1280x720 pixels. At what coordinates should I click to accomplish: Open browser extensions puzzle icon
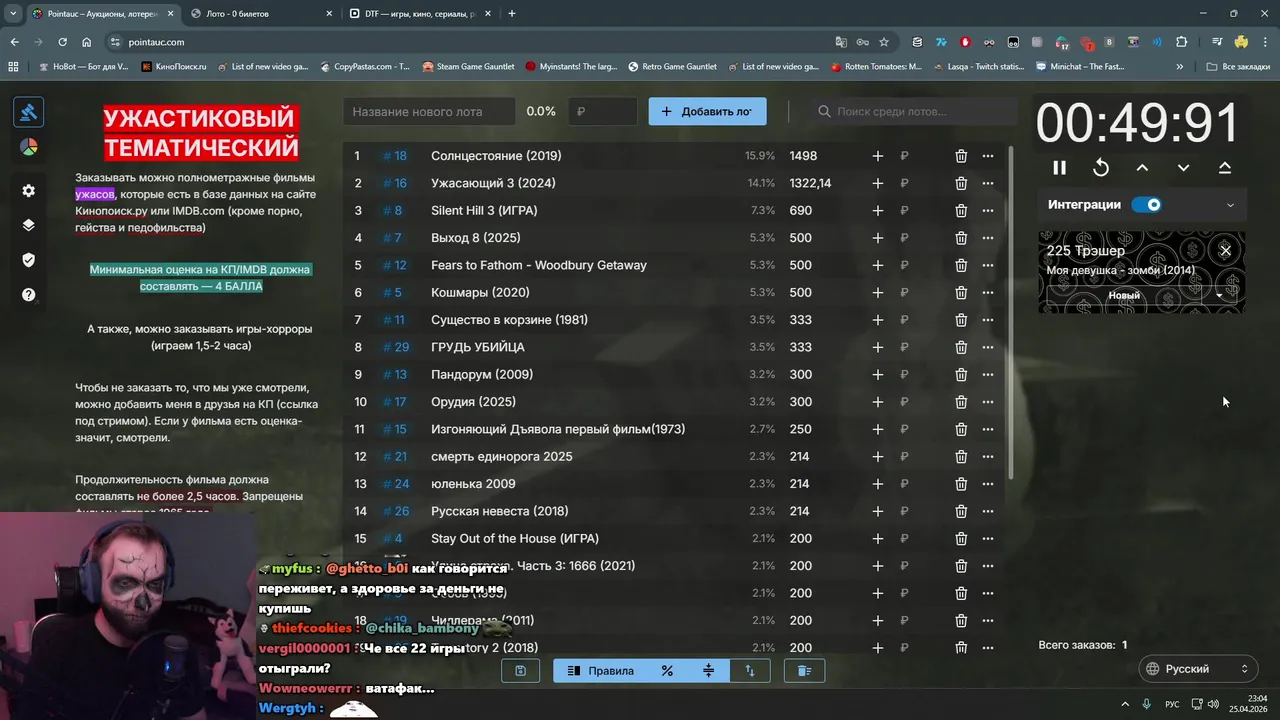1182,42
